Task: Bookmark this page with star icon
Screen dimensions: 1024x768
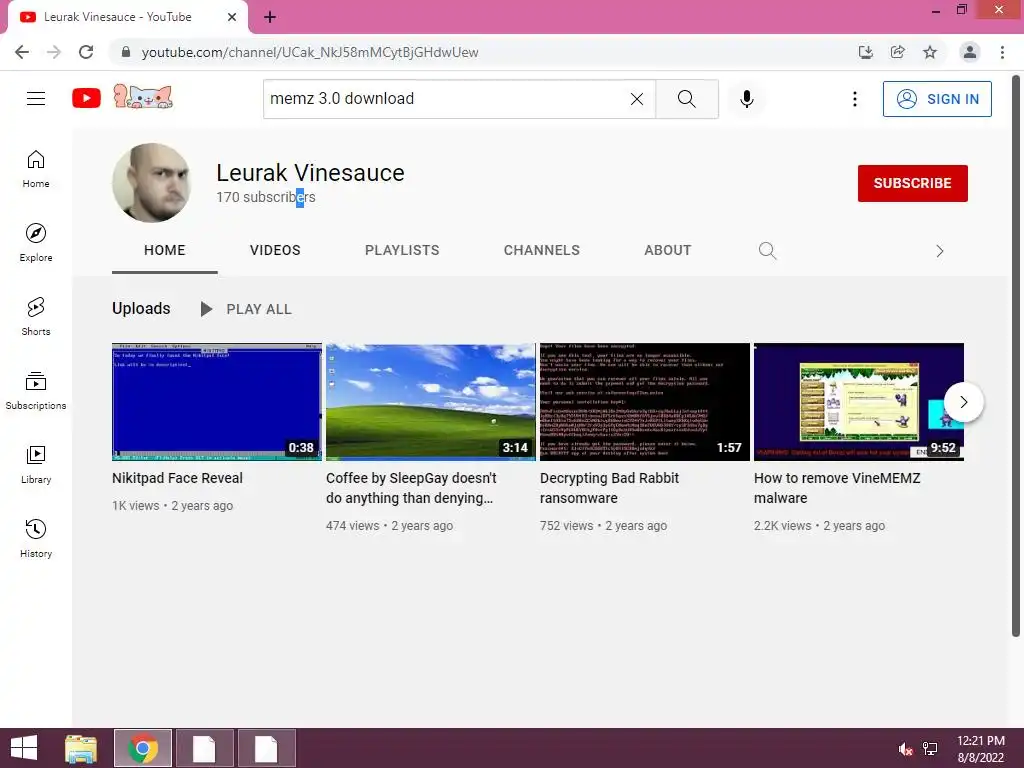Action: point(930,52)
